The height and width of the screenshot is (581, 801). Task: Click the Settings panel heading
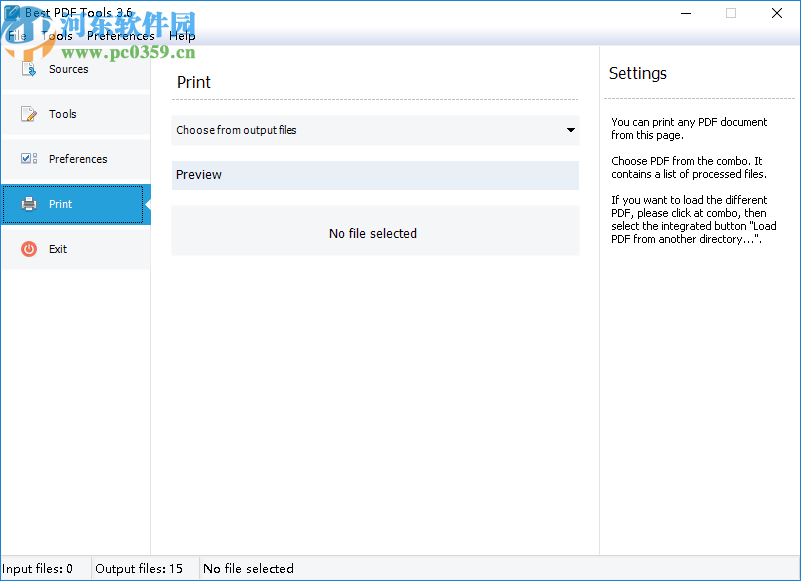(x=638, y=74)
